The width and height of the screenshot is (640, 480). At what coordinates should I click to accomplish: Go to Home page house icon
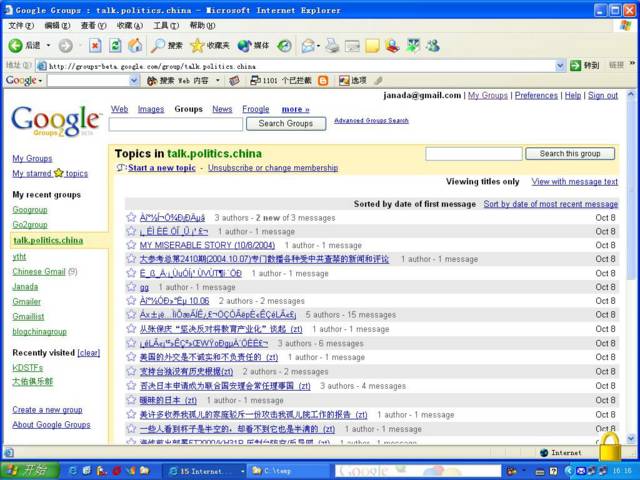coord(135,45)
